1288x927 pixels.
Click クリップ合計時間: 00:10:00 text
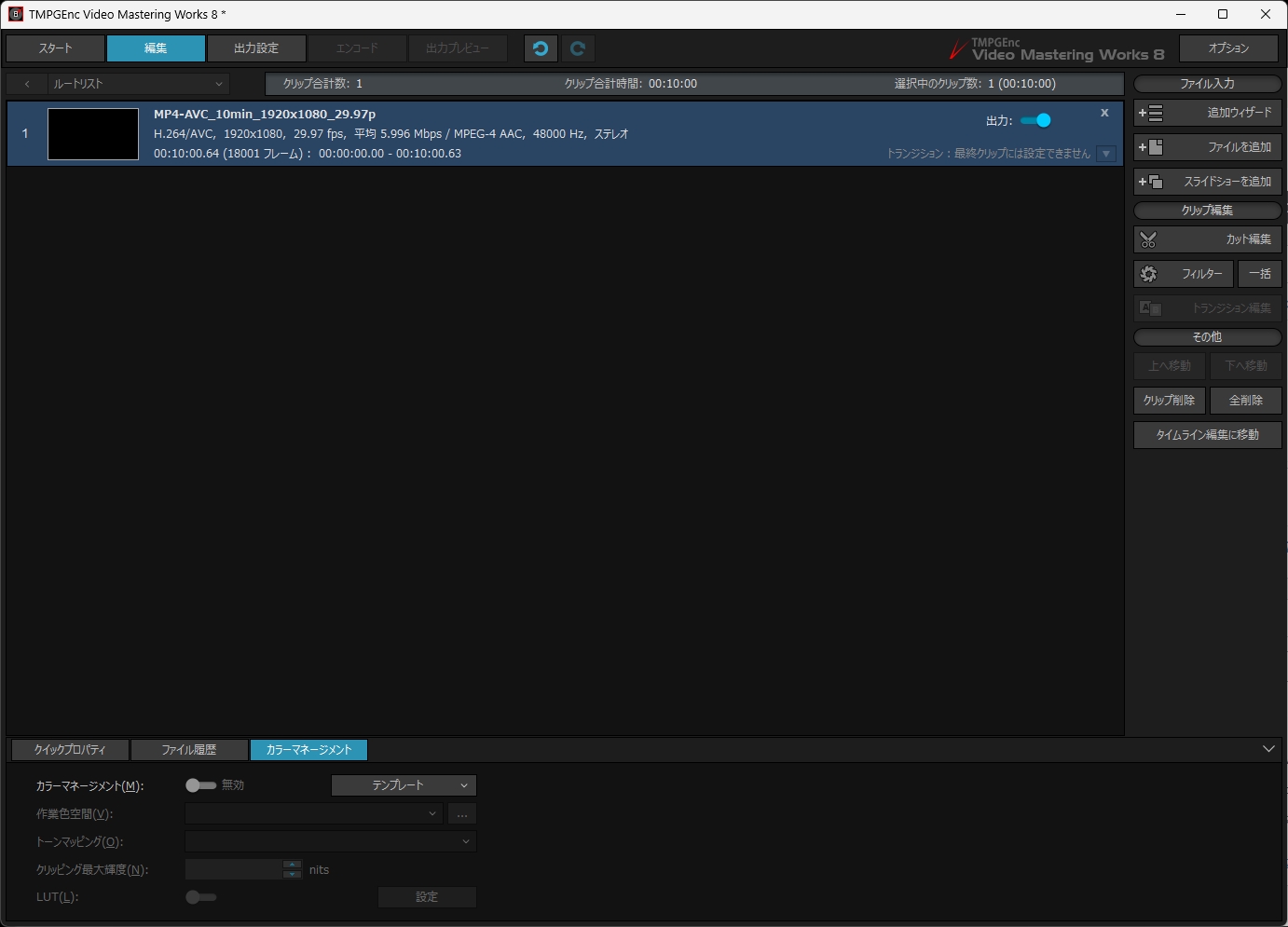pyautogui.click(x=631, y=84)
